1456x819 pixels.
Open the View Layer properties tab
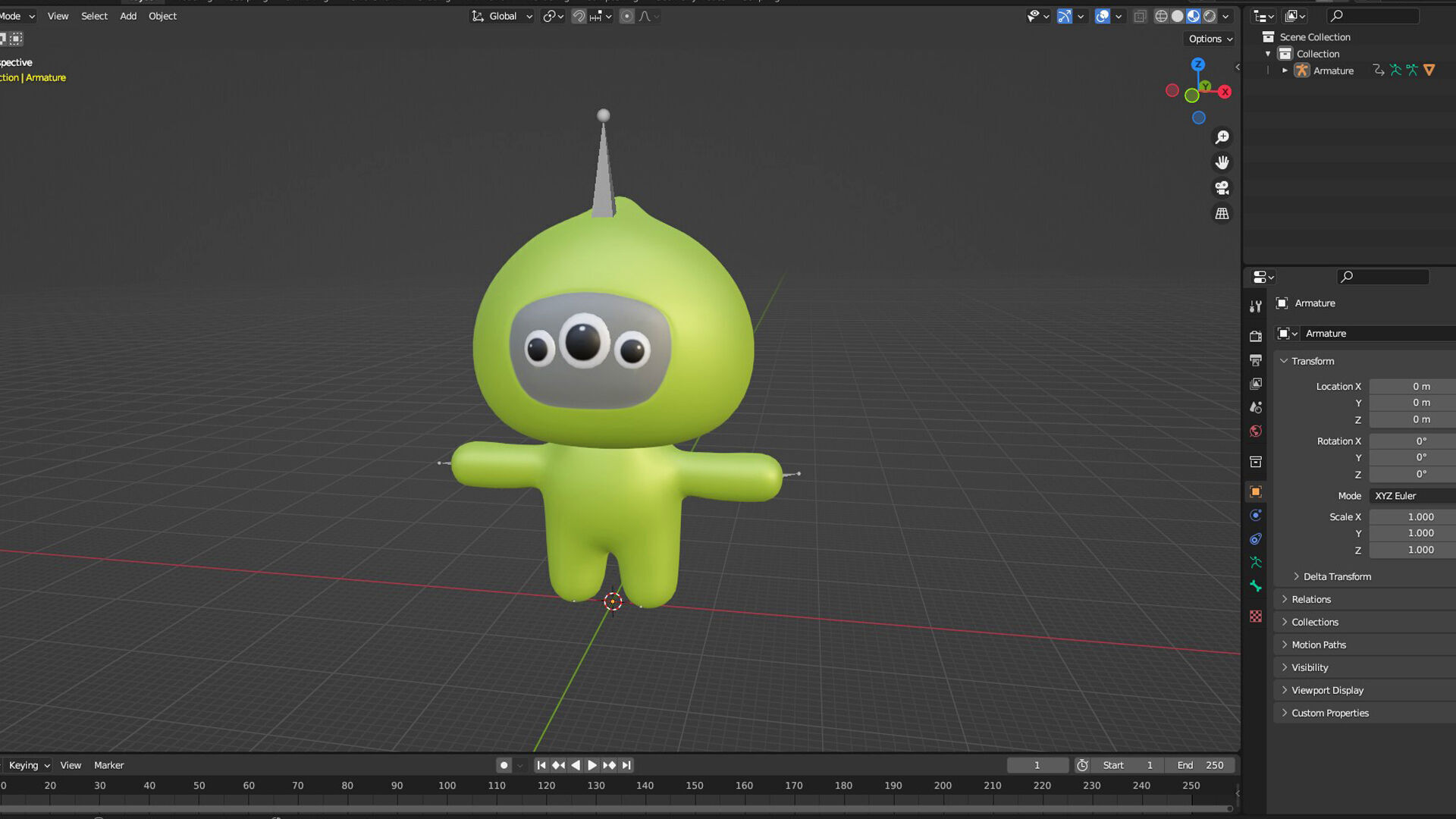click(x=1256, y=384)
